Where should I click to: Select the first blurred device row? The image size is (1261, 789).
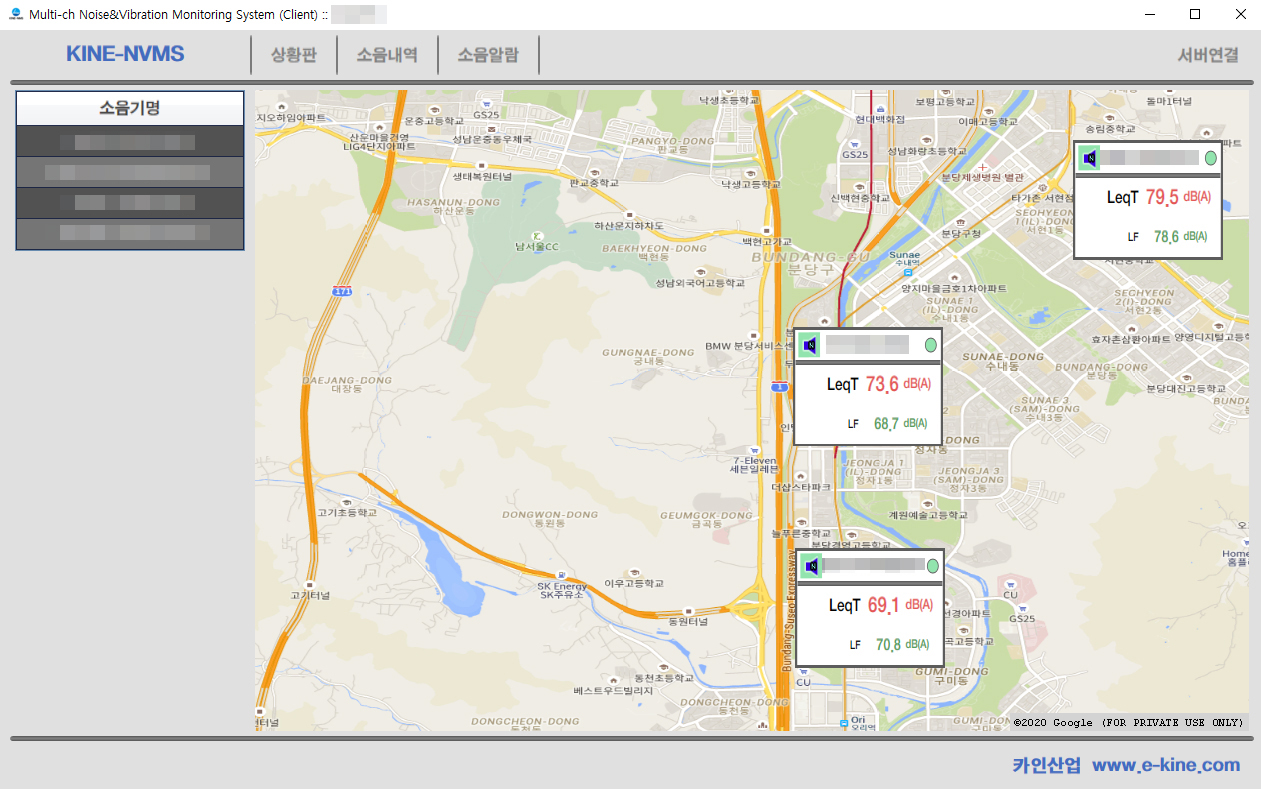(x=130, y=141)
